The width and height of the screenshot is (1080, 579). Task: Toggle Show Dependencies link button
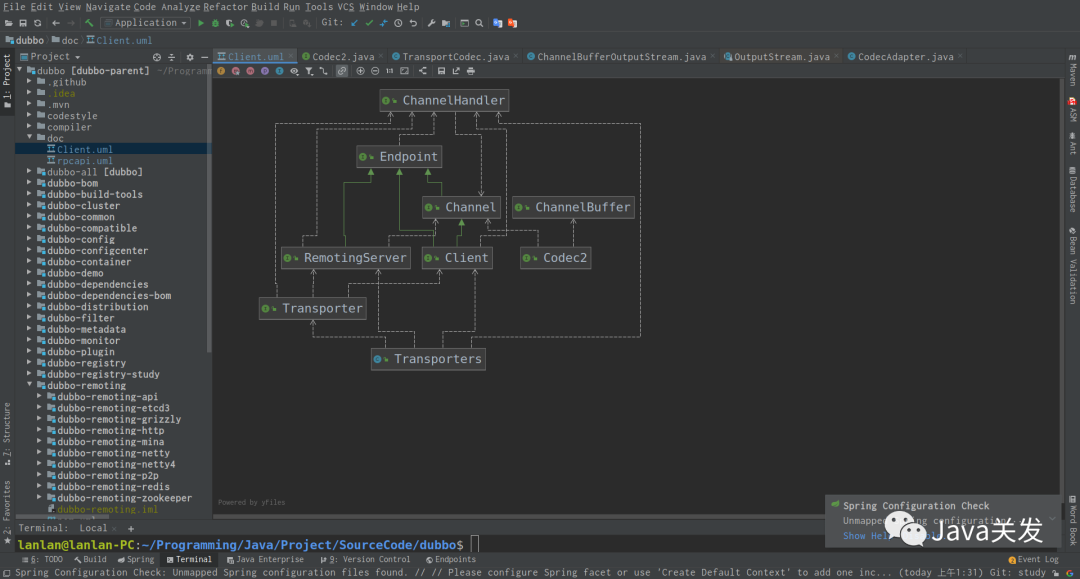[342, 71]
